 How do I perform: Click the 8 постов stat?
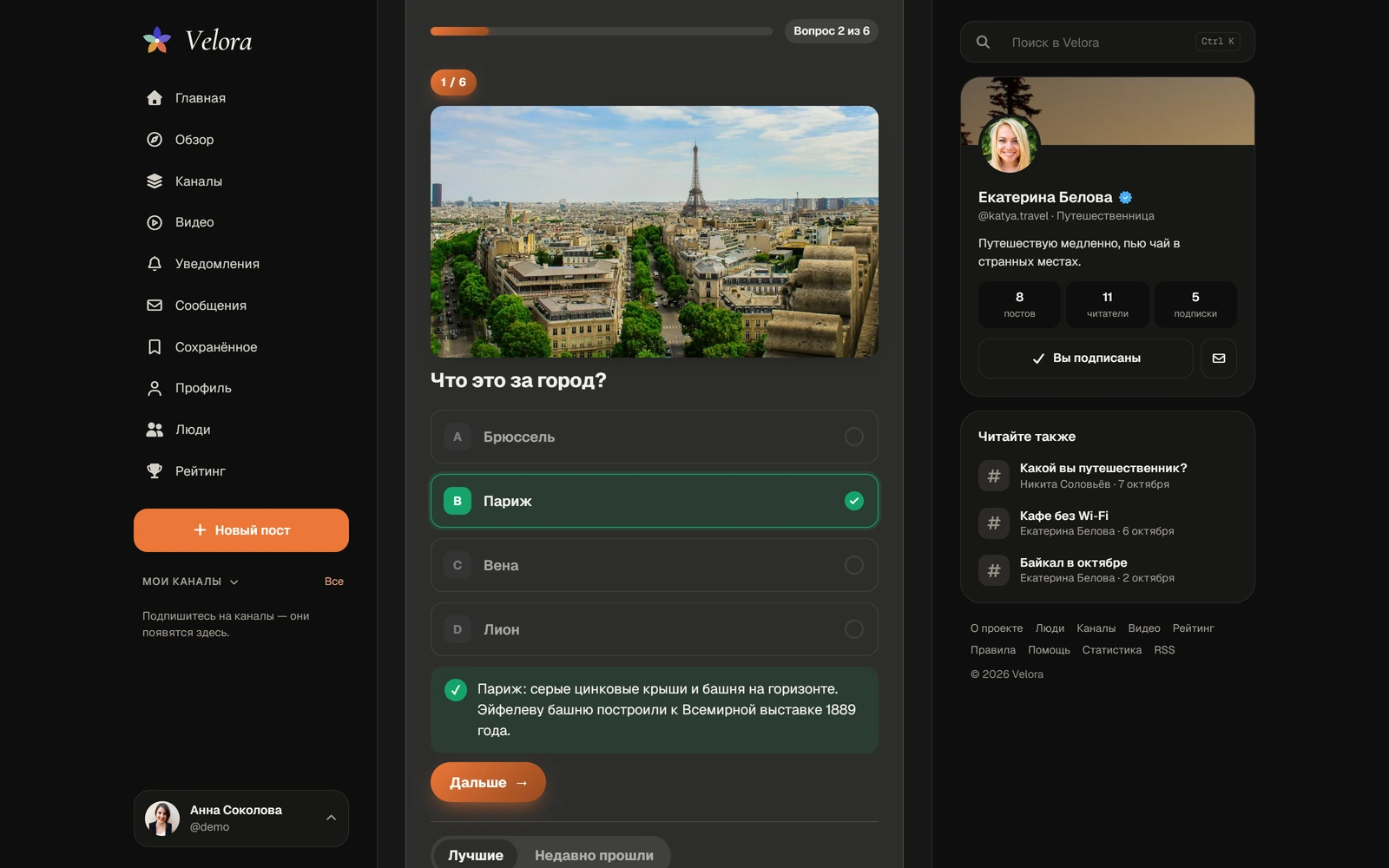tap(1019, 305)
